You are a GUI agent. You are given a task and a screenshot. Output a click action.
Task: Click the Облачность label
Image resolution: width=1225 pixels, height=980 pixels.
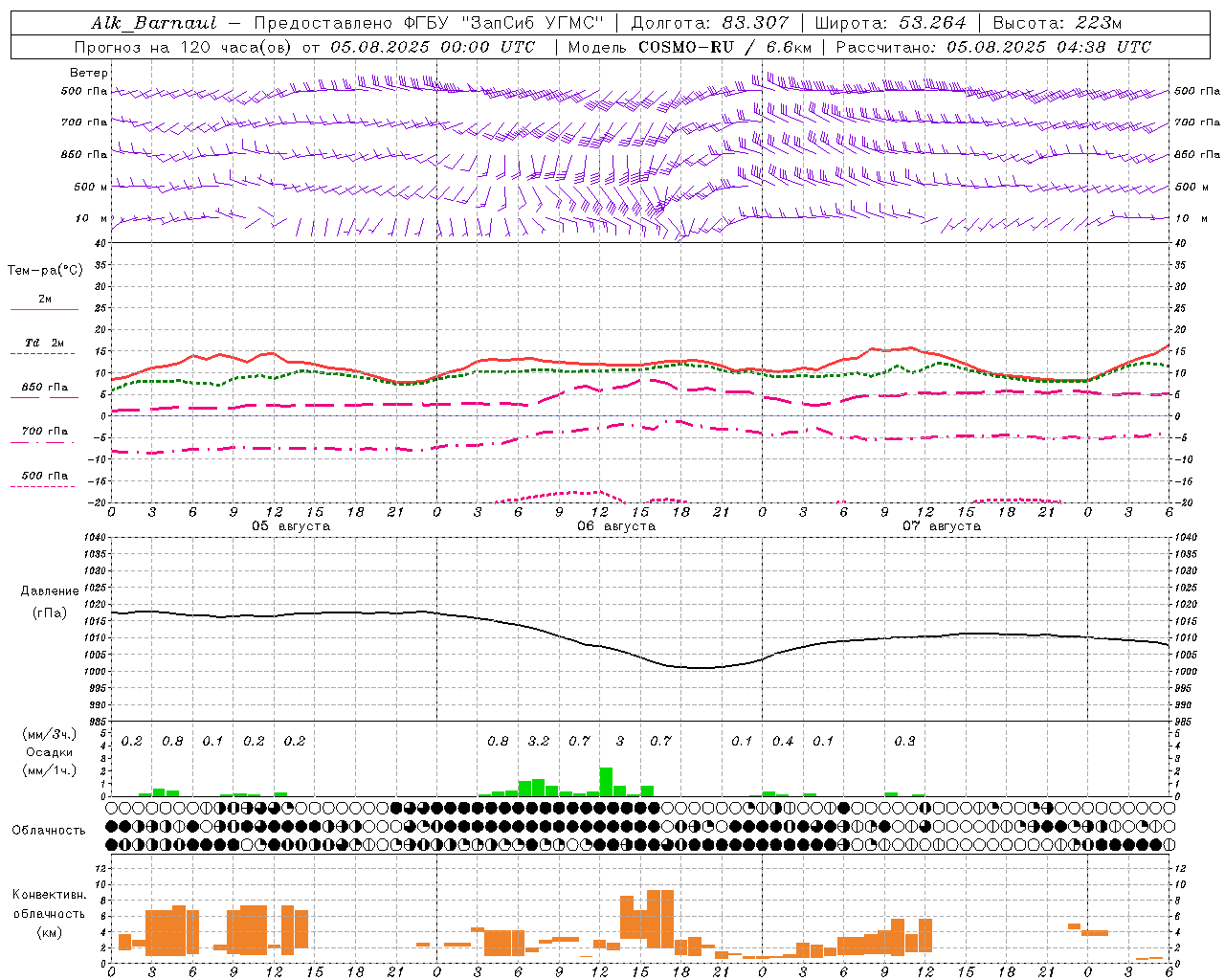(49, 831)
